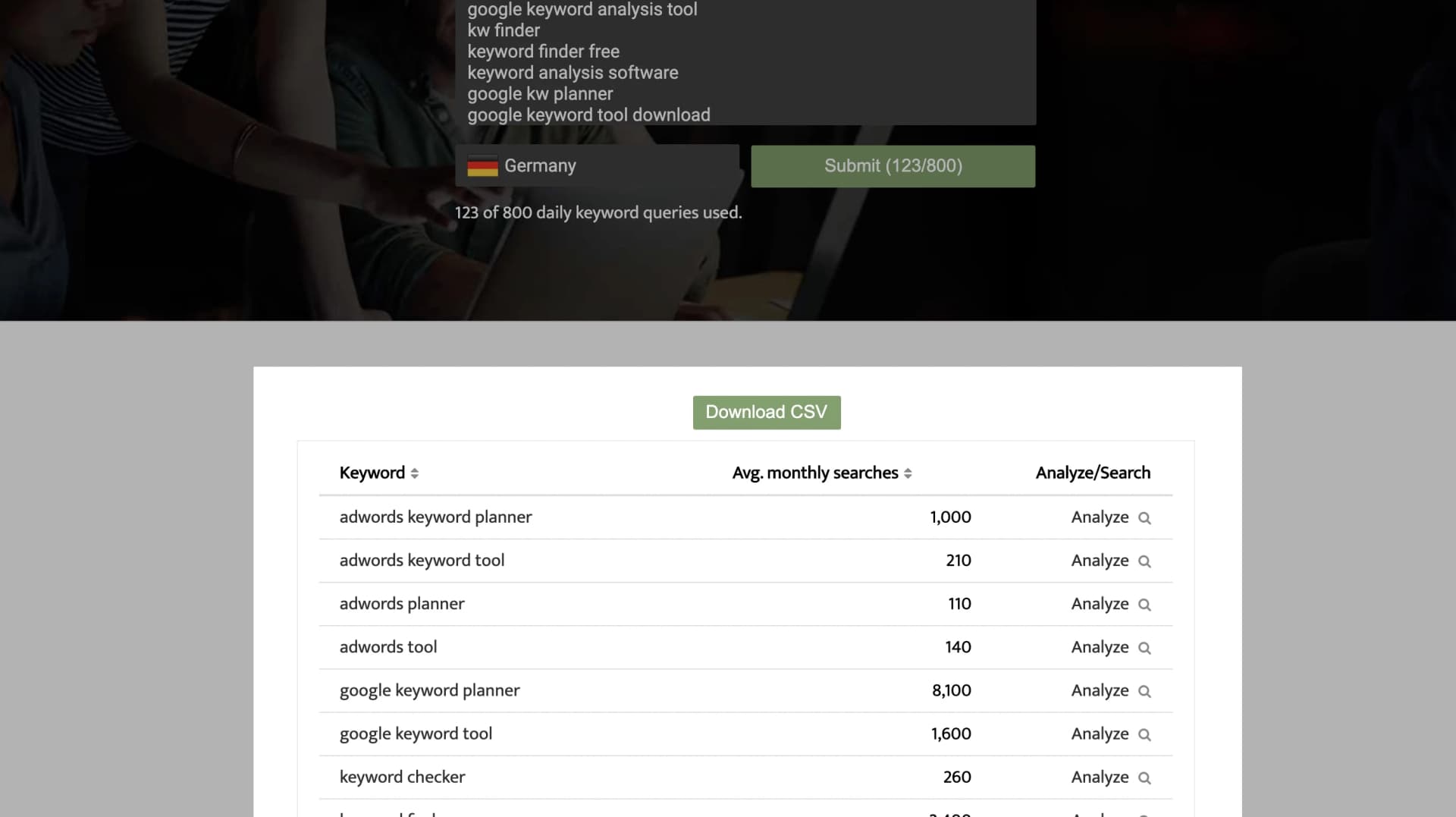Open Analyze for adwords keyword tool

1100,561
